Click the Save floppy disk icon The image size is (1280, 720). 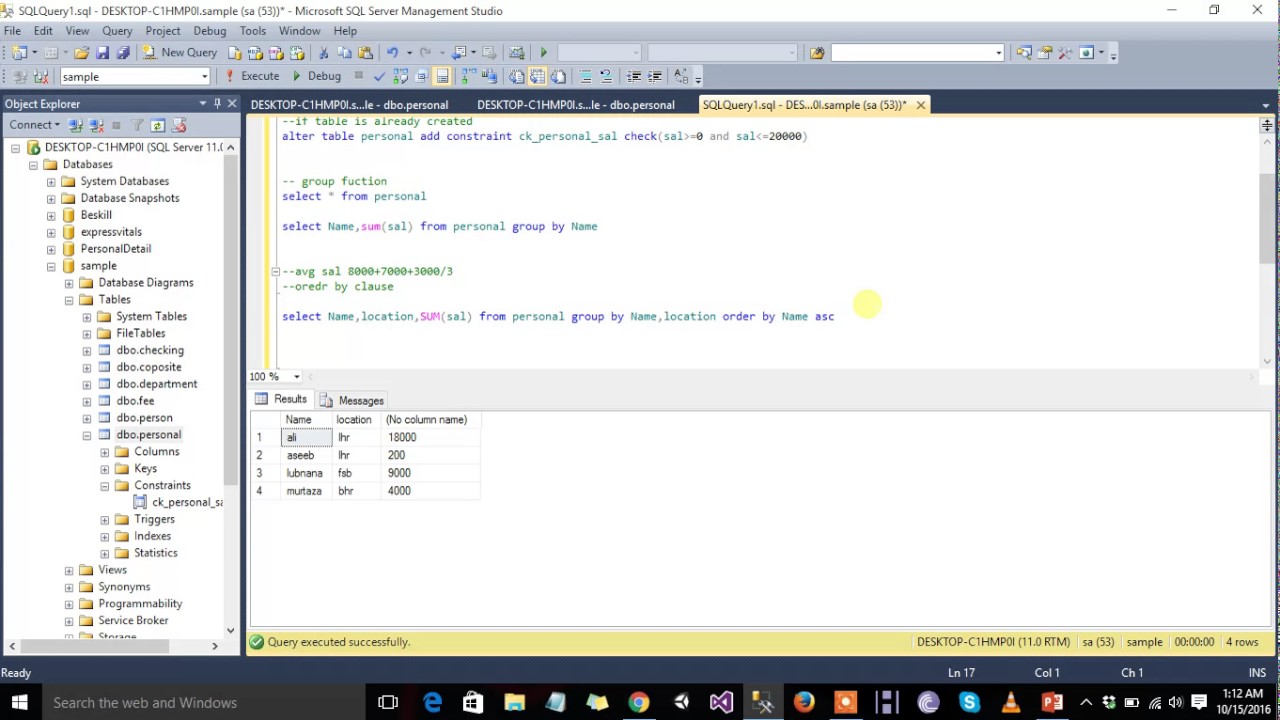point(102,52)
